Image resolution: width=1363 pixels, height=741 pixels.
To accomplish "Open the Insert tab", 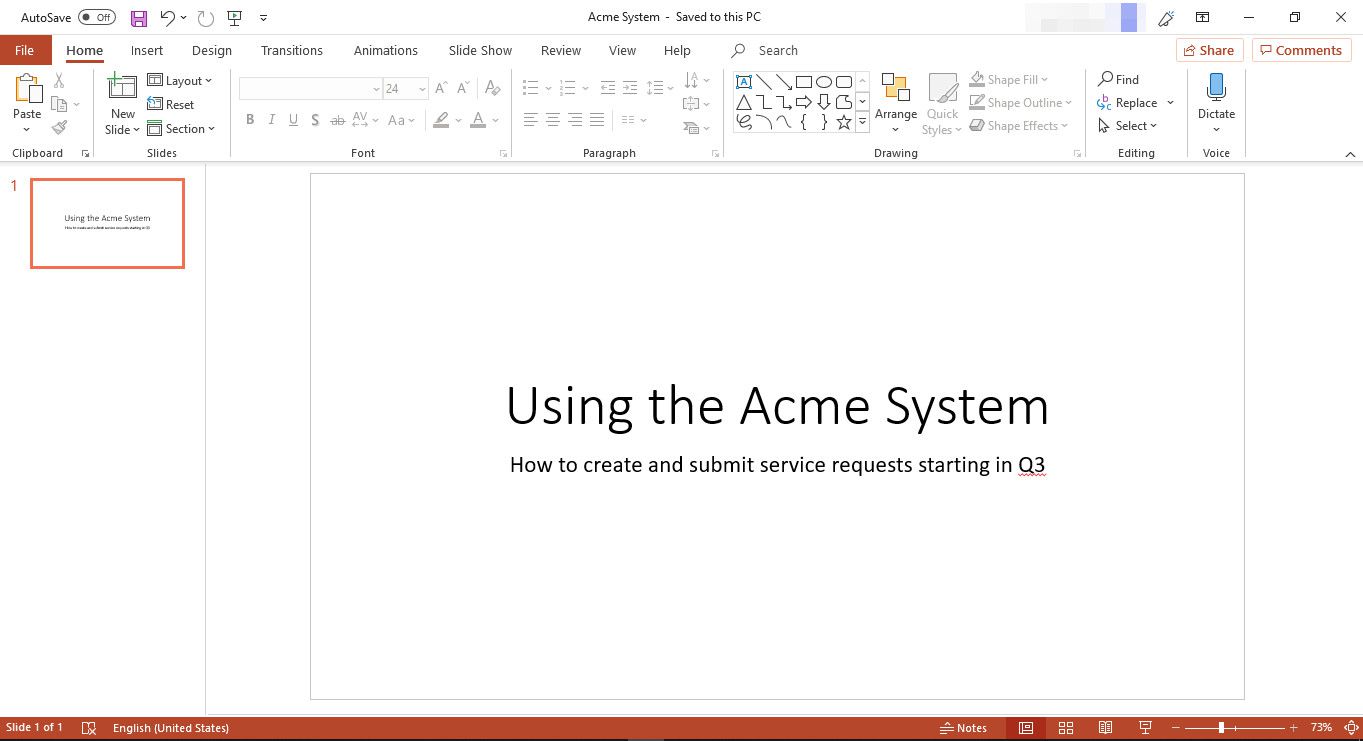I will [x=147, y=50].
